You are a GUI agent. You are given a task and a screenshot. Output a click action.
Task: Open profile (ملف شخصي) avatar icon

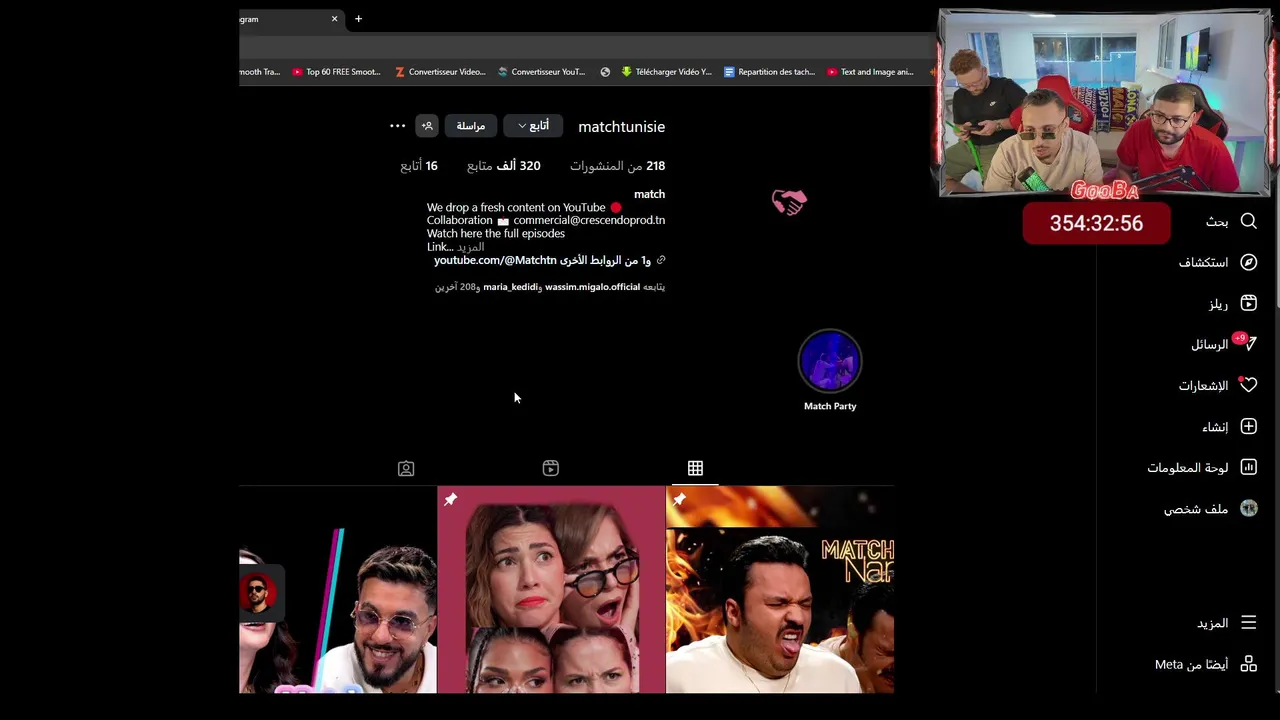point(1248,508)
